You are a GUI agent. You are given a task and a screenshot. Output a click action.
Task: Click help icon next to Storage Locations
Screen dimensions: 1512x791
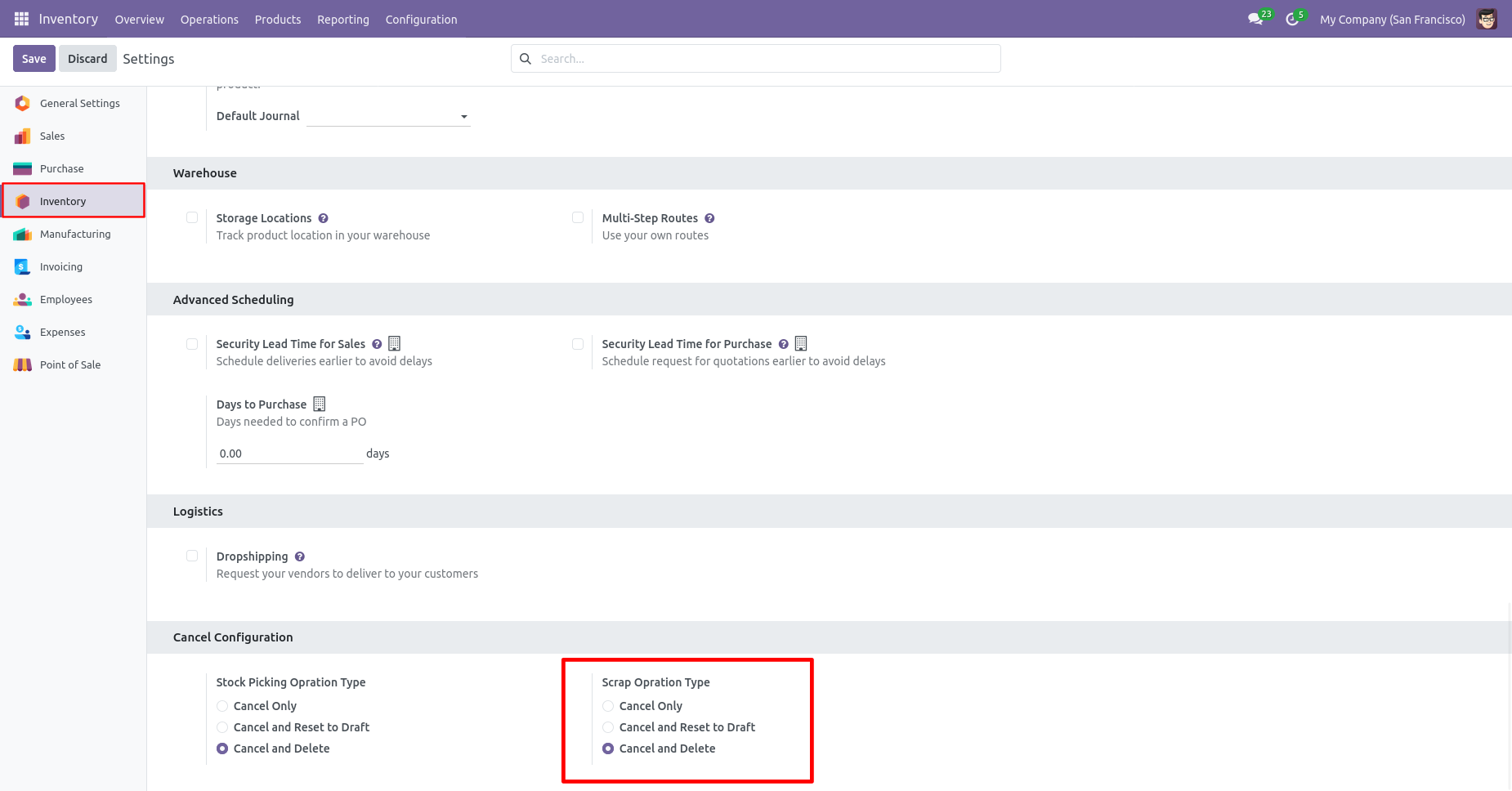324,218
